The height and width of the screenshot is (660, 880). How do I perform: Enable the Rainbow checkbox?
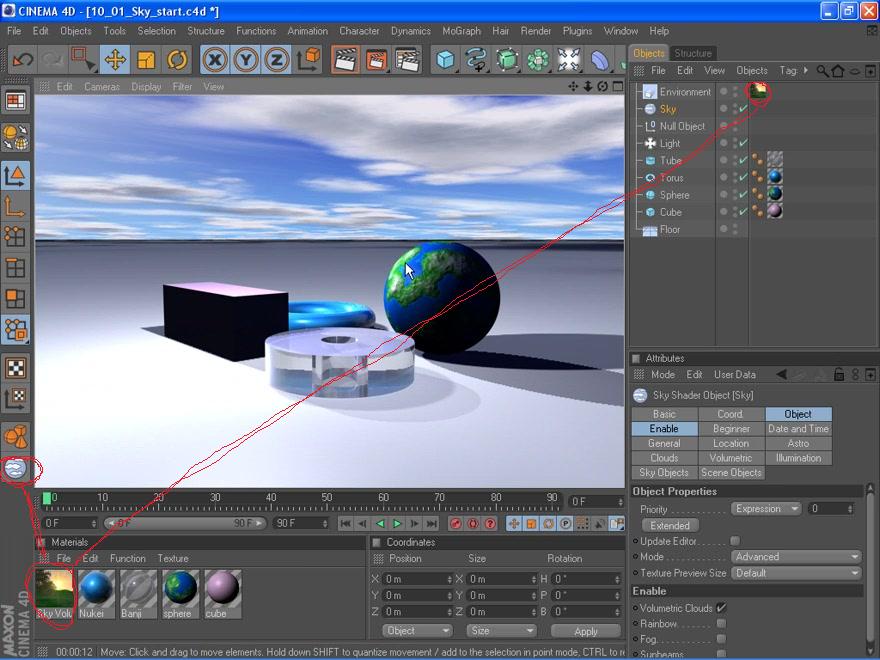tap(721, 624)
